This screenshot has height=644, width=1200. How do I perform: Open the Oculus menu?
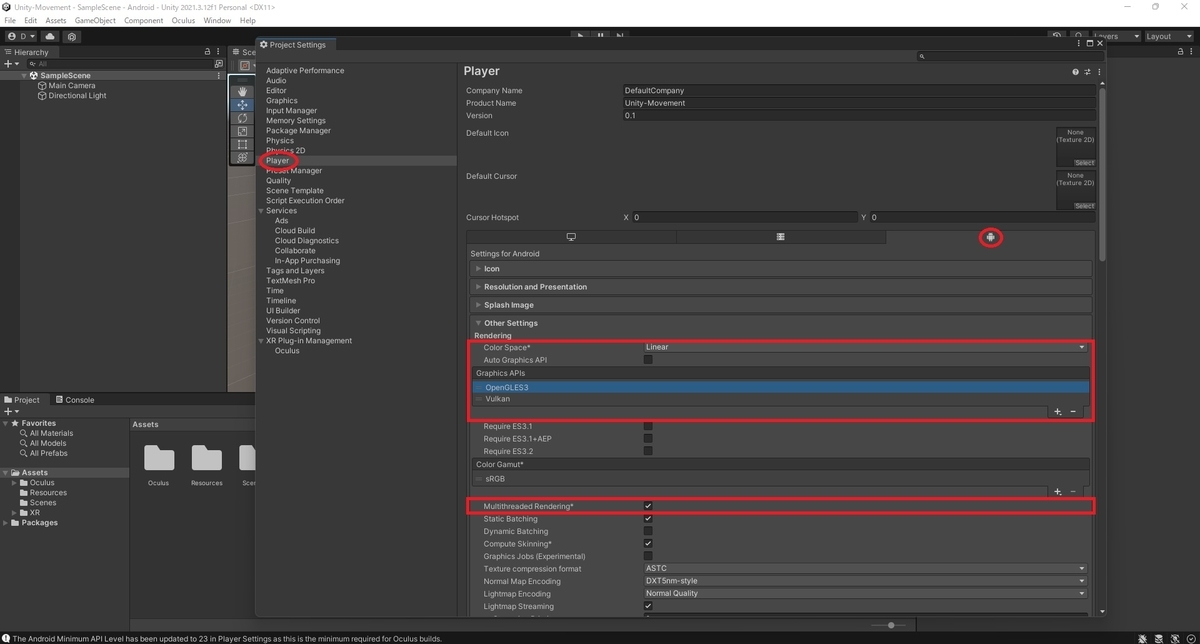[x=183, y=20]
